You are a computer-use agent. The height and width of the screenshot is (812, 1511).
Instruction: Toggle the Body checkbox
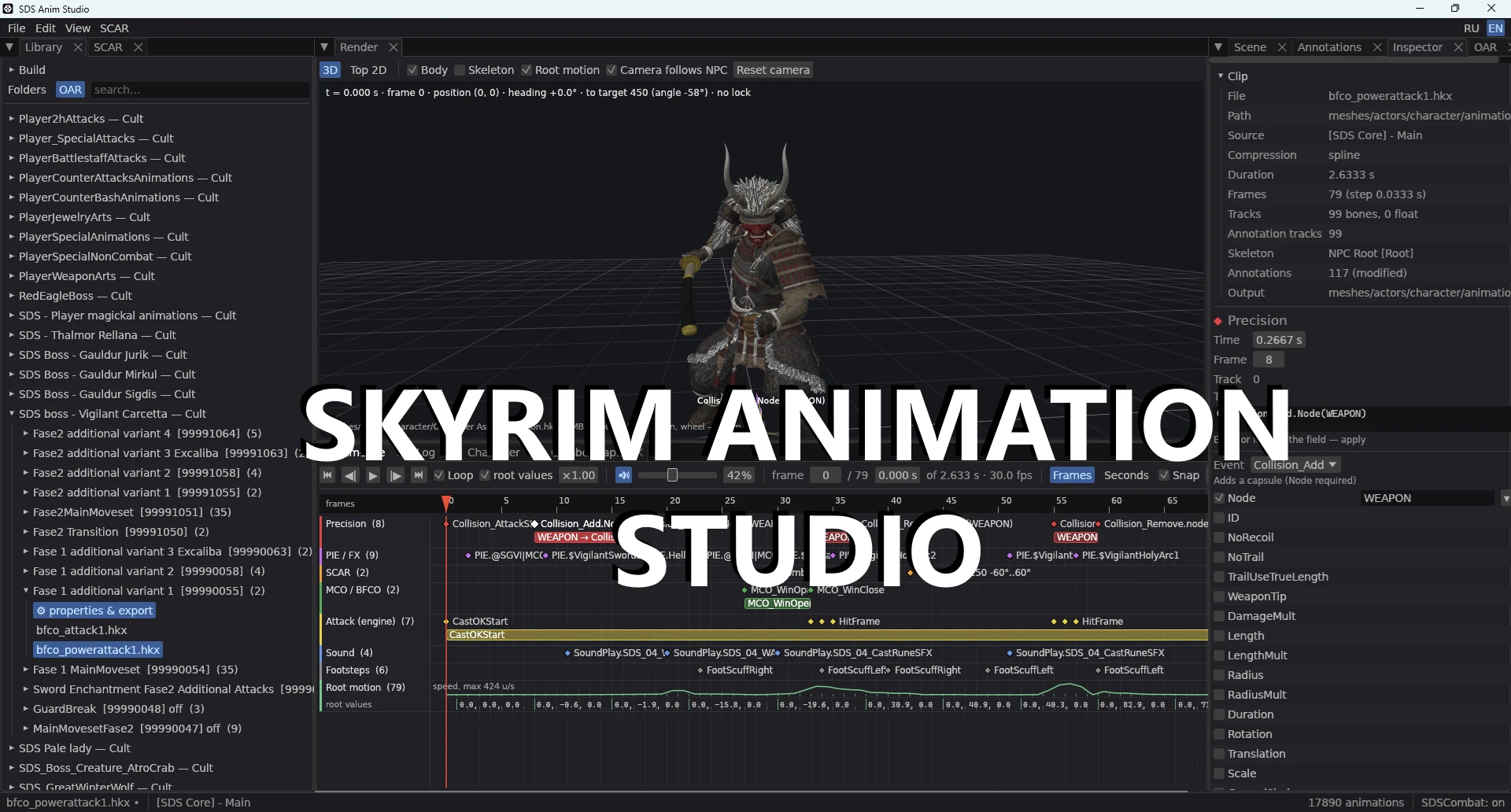412,70
